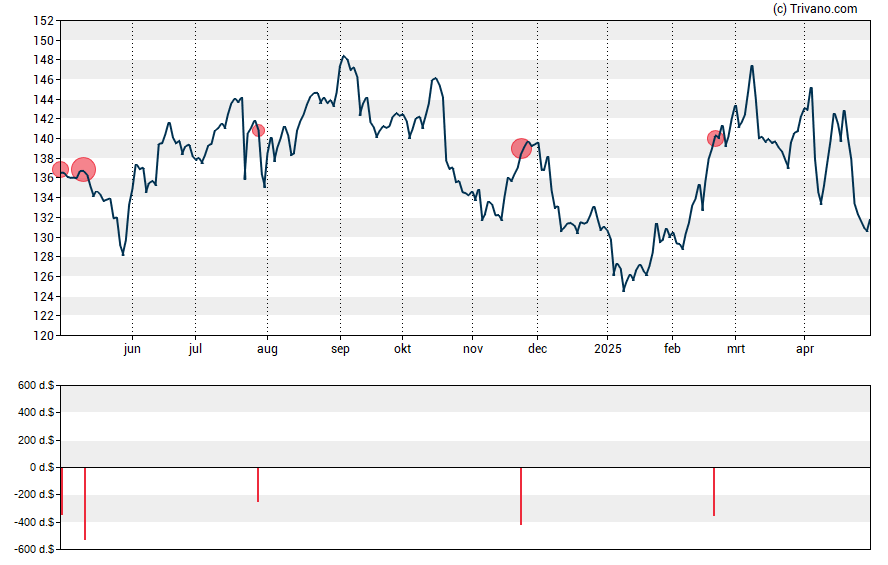Screen dimensions: 888x565
Task: Select the red marker in late February
Action: coord(715,138)
